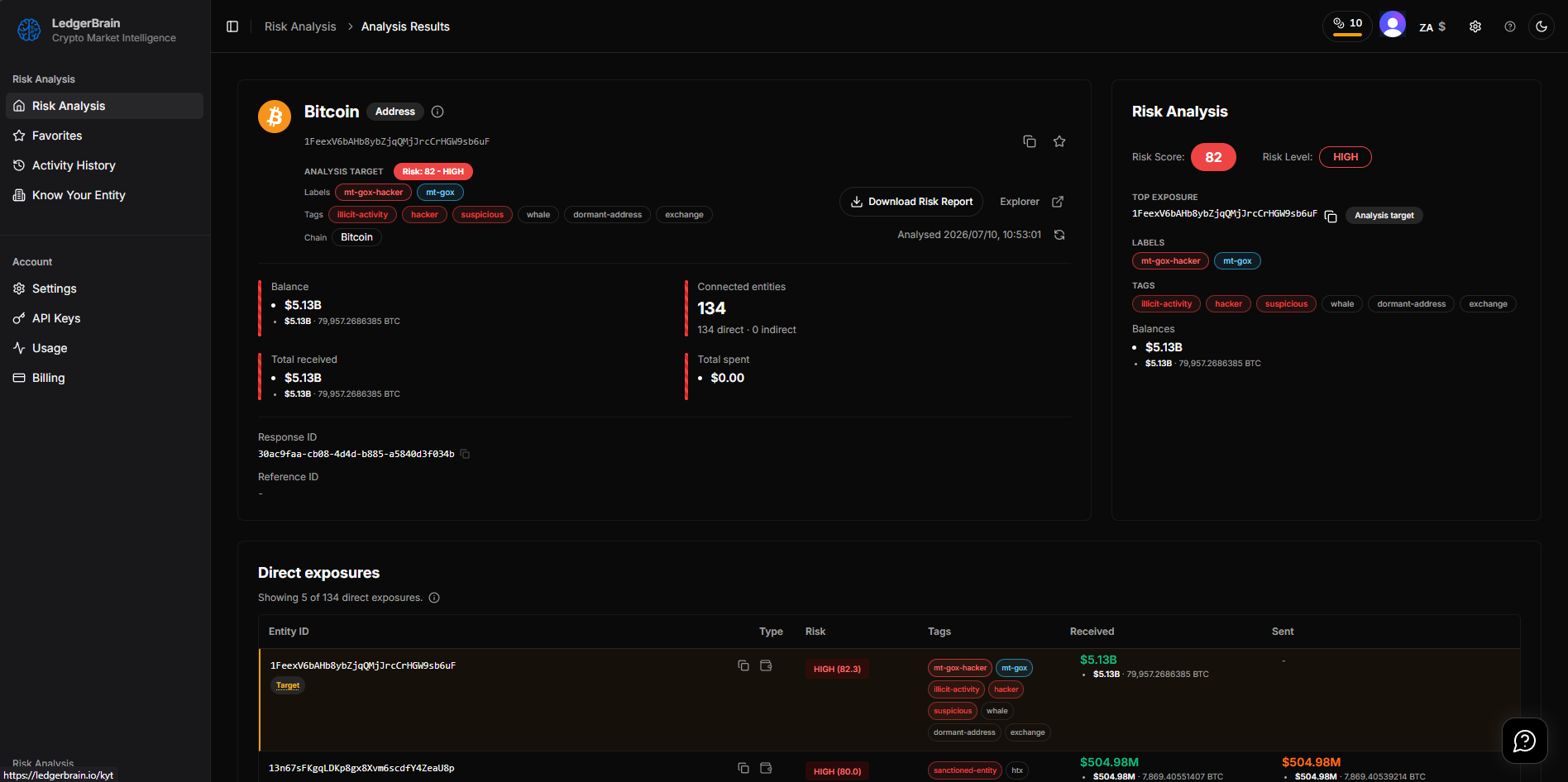The image size is (1568, 782).
Task: Open the LedgerBrain logo home
Action: tap(96, 30)
